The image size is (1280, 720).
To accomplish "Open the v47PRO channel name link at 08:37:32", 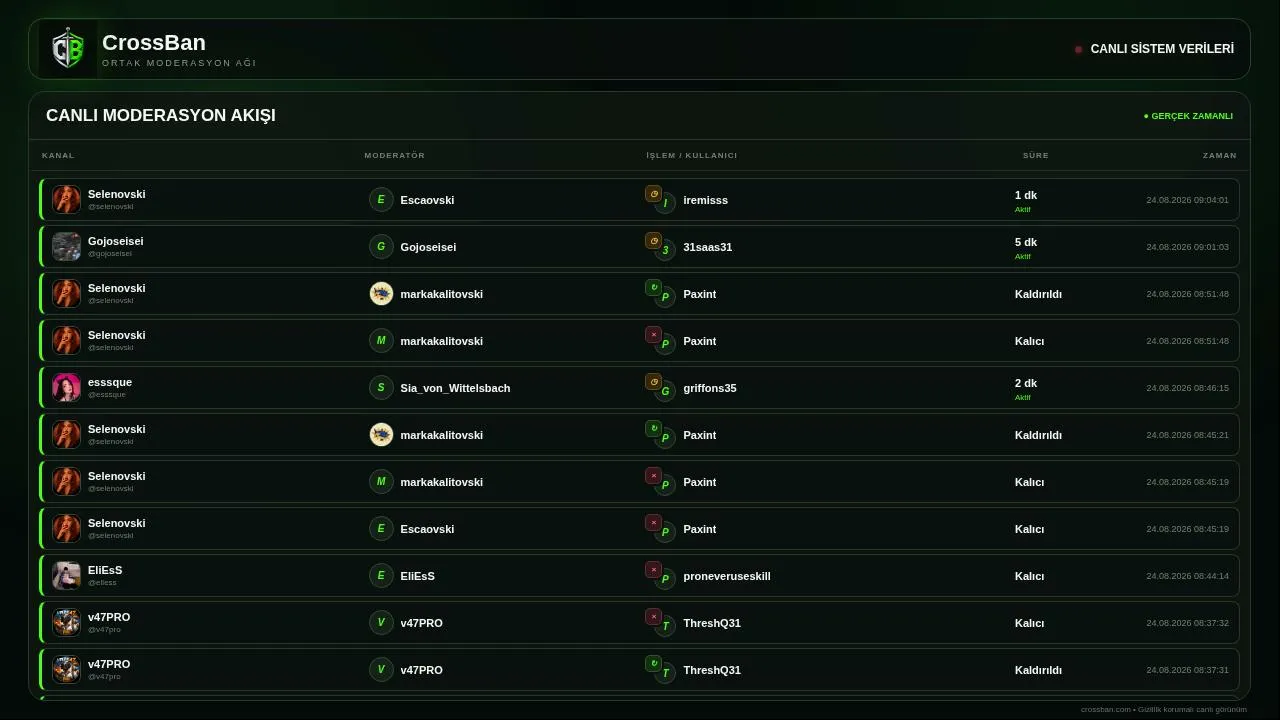I will tap(109, 617).
